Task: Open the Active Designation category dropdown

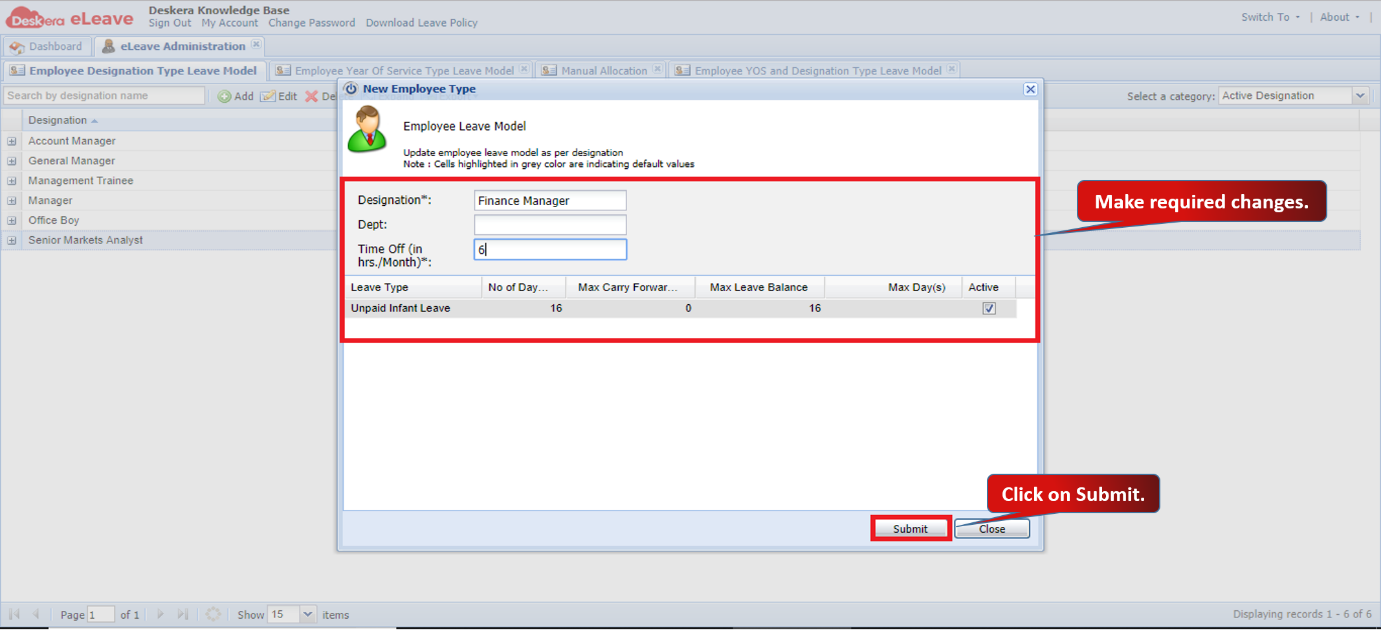Action: (1360, 96)
